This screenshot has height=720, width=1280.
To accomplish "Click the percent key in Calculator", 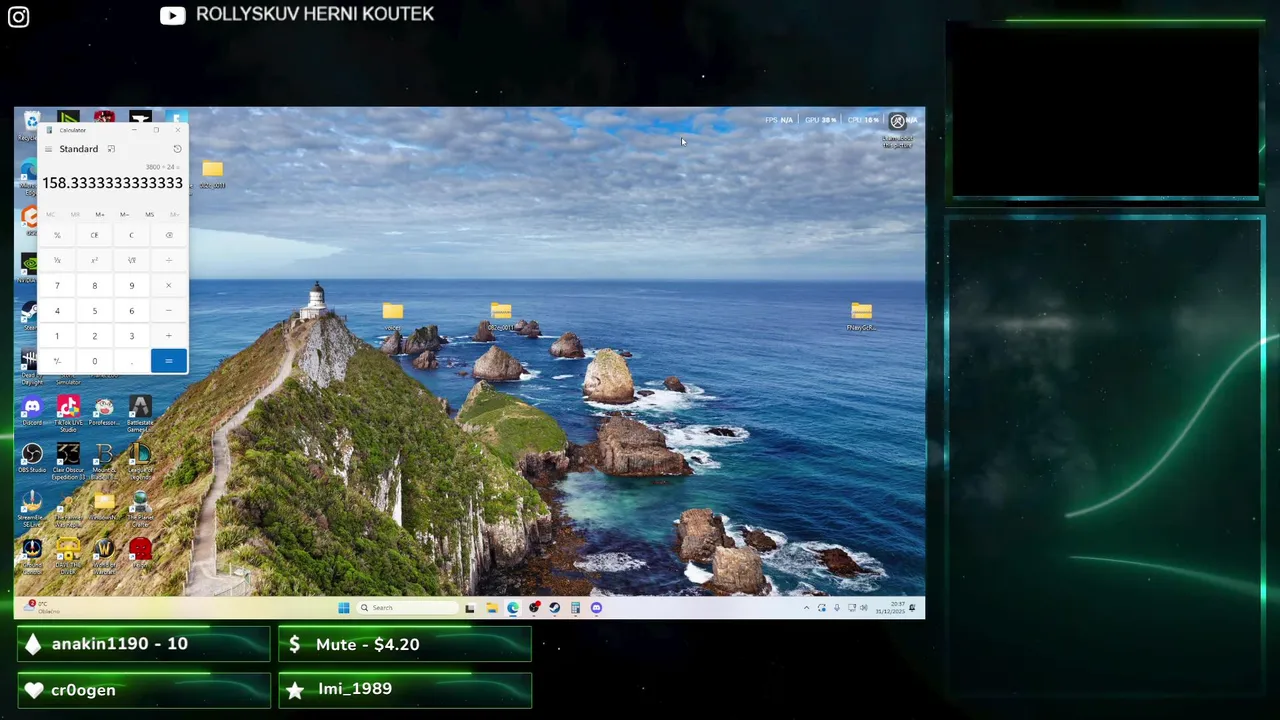I will (x=57, y=235).
